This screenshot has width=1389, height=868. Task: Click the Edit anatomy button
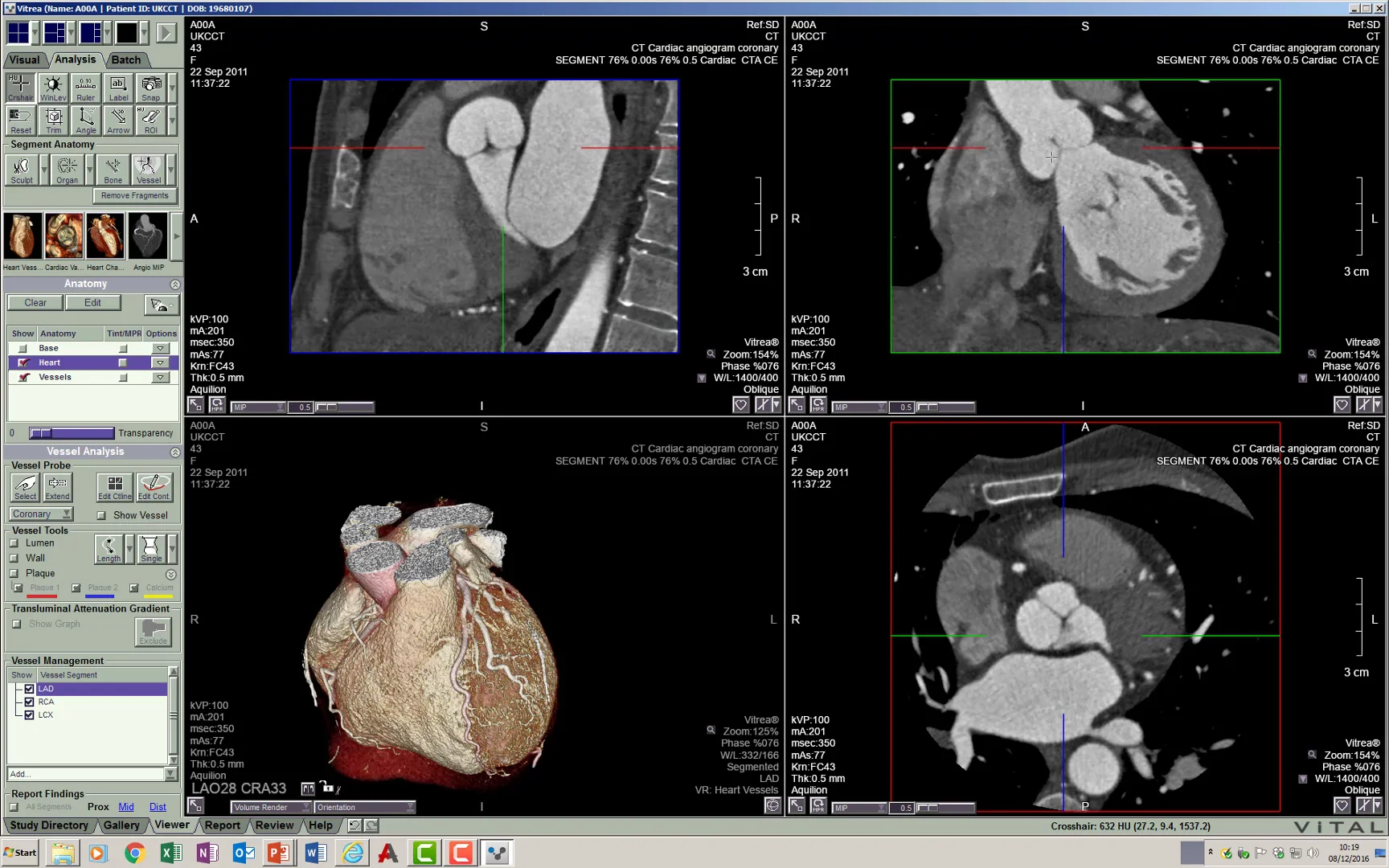click(93, 304)
